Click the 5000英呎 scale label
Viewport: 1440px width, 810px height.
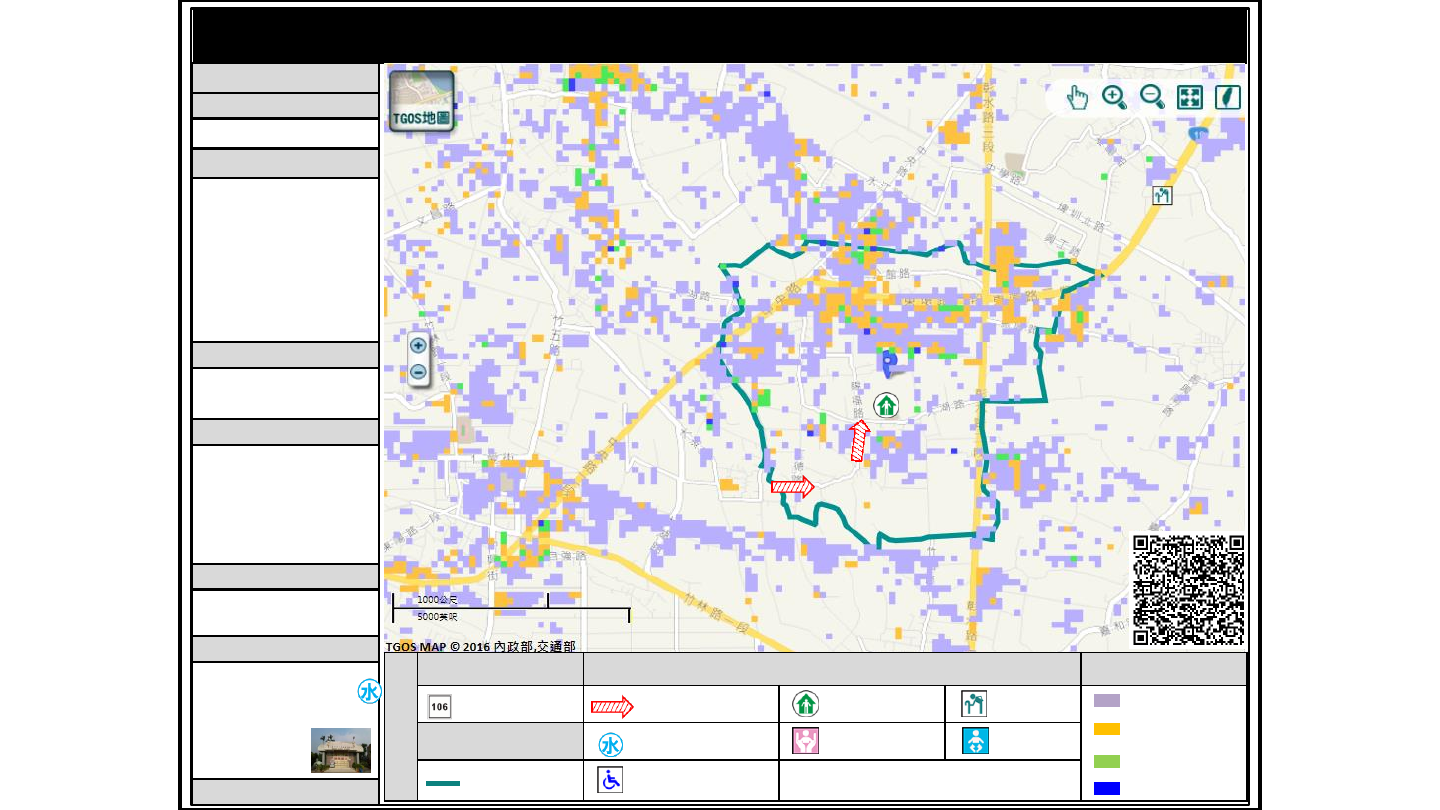(x=437, y=616)
